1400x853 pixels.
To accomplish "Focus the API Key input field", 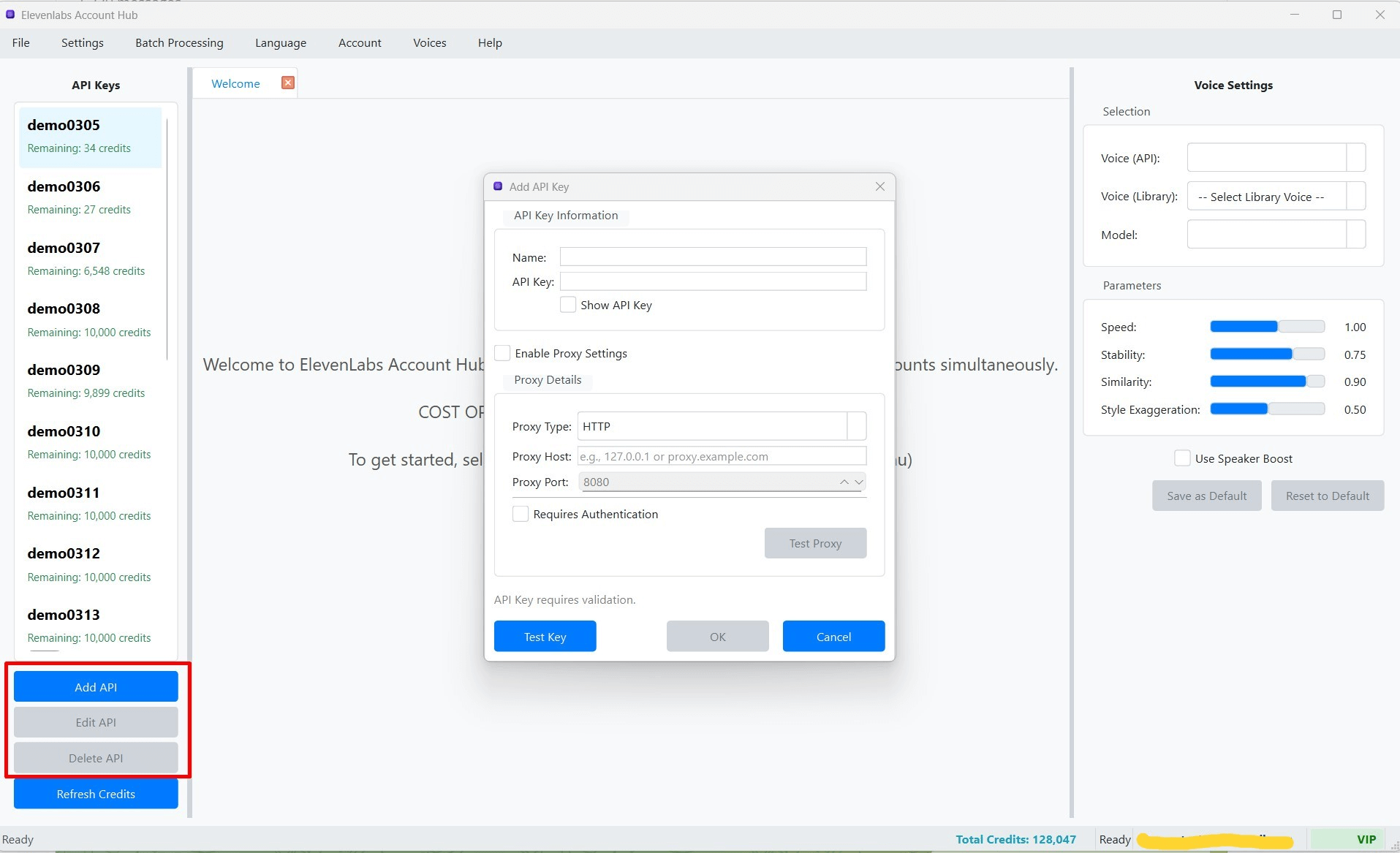I will (713, 281).
